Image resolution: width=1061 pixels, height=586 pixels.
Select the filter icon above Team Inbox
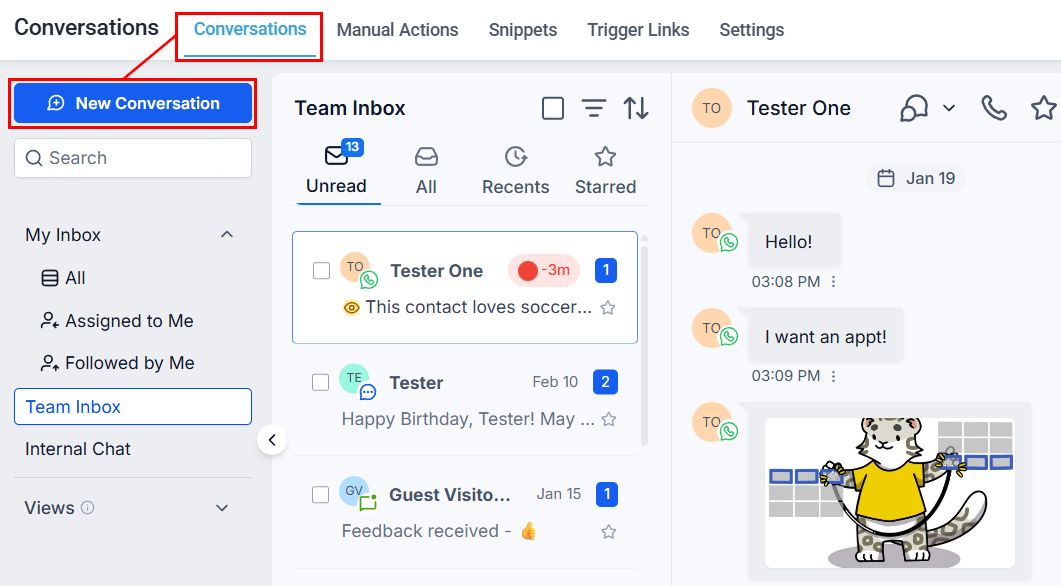coord(594,108)
